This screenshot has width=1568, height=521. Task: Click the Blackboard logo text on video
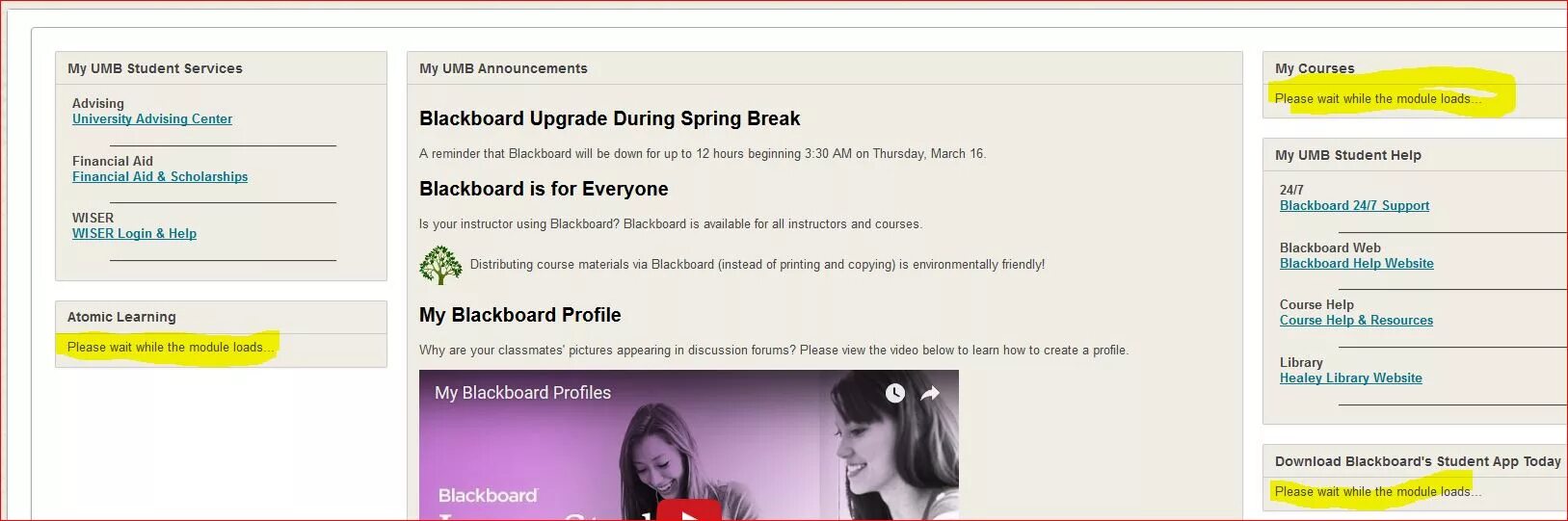click(x=488, y=495)
